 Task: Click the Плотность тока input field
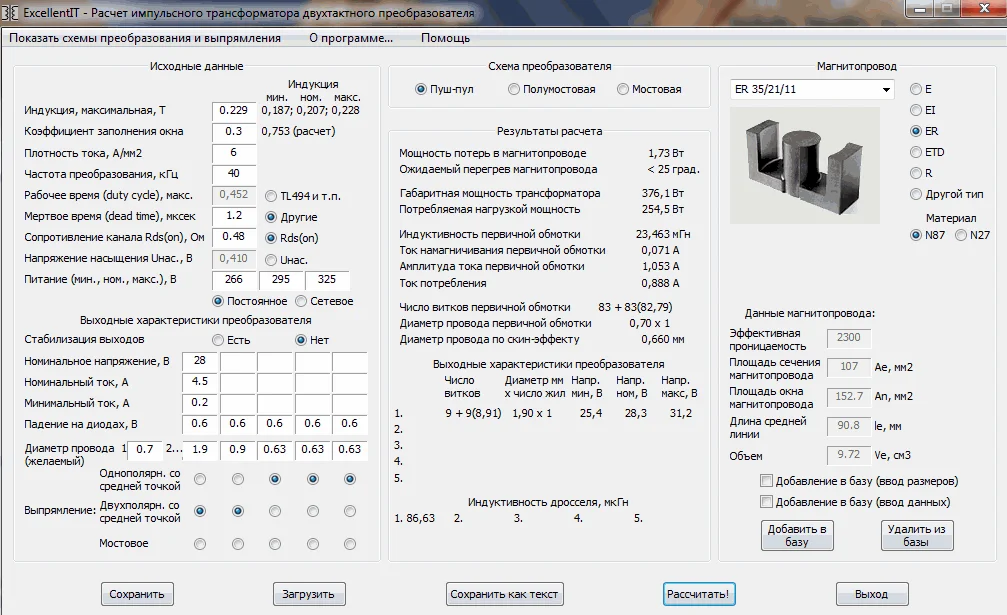[x=234, y=152]
